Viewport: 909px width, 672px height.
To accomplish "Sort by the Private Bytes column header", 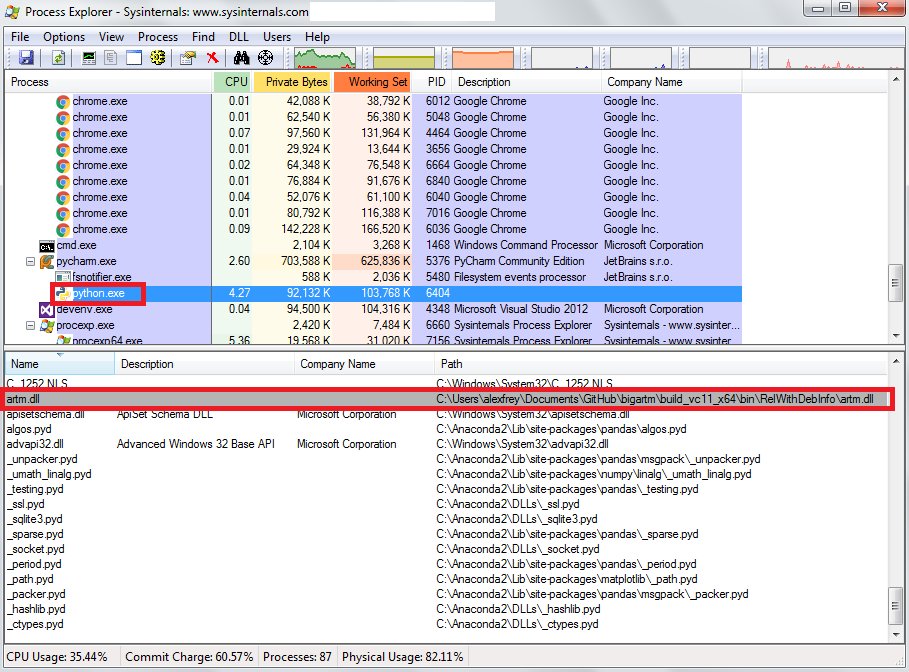I will click(x=292, y=82).
